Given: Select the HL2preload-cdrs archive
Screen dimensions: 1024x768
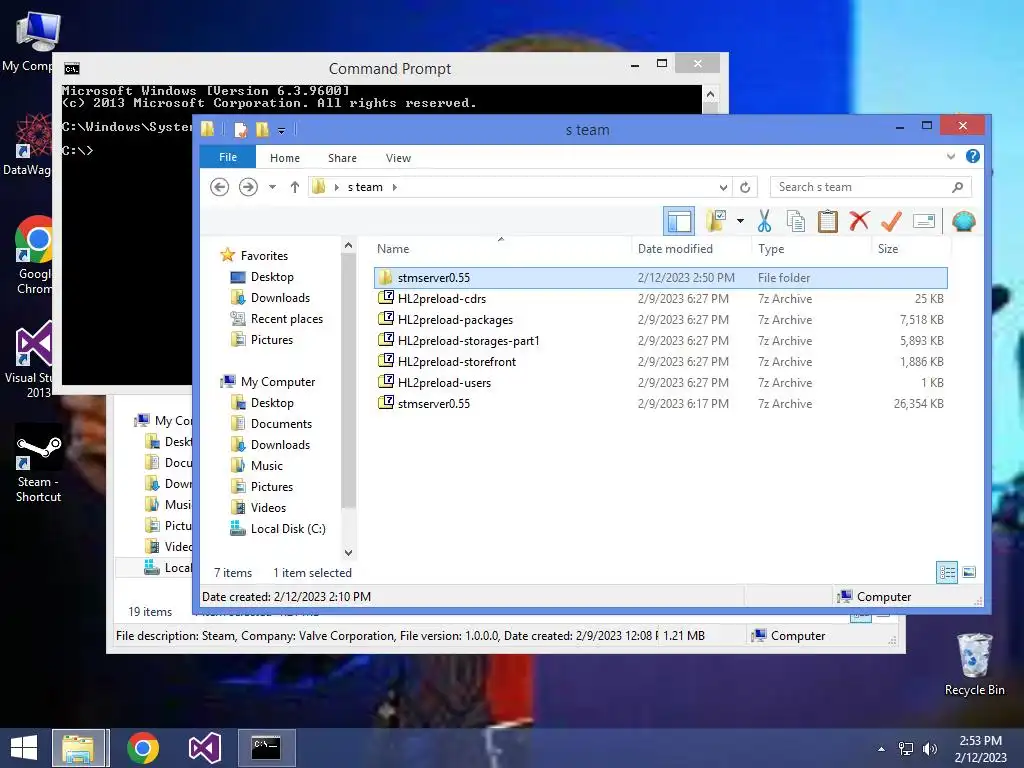Looking at the screenshot, I should [x=661, y=298].
